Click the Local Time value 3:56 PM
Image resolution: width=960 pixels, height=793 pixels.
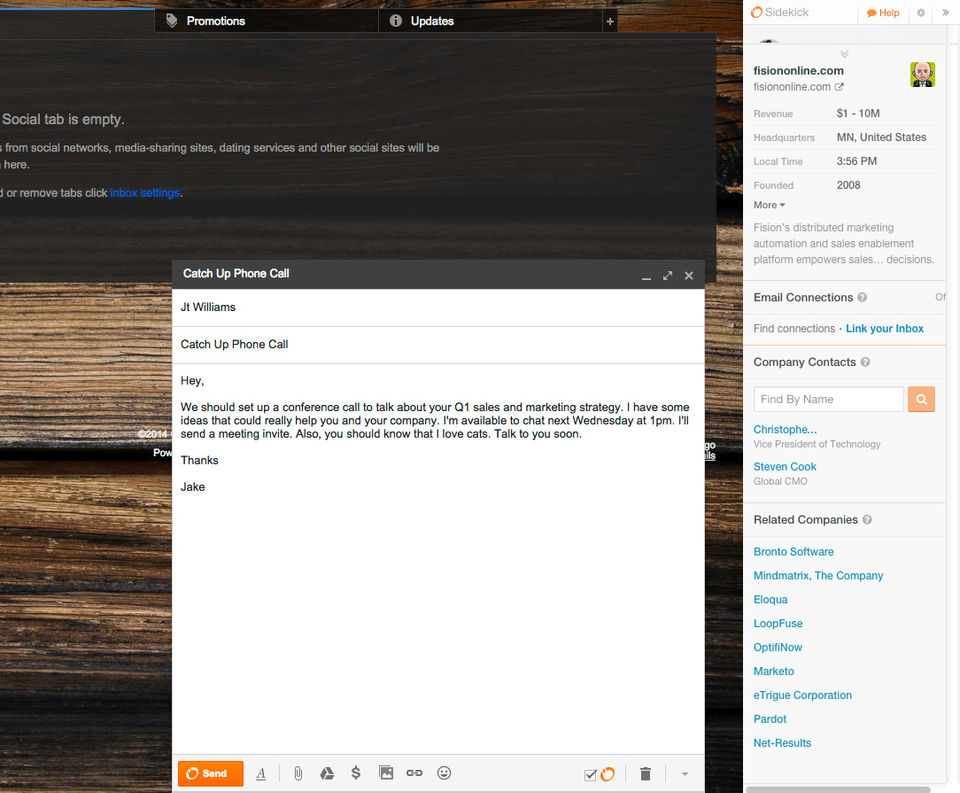click(x=857, y=161)
